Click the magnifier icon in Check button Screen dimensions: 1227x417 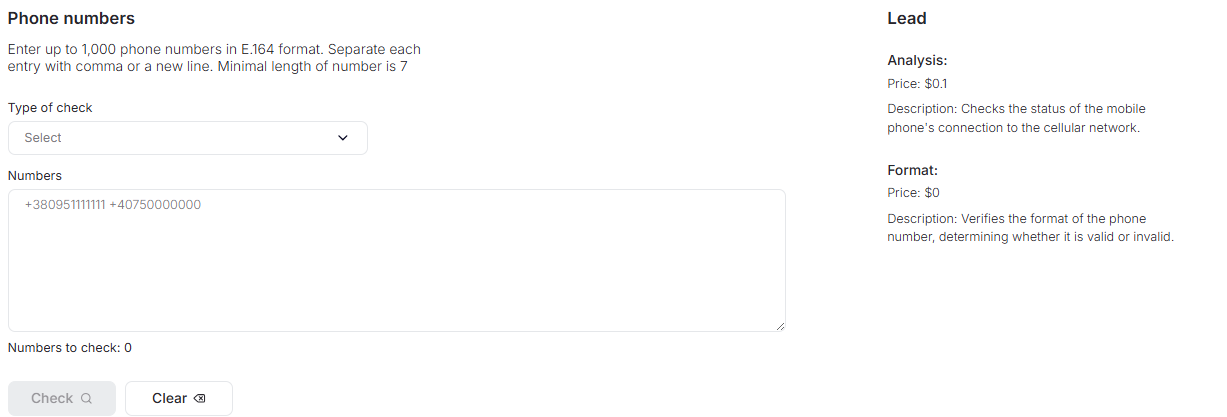[x=87, y=399]
